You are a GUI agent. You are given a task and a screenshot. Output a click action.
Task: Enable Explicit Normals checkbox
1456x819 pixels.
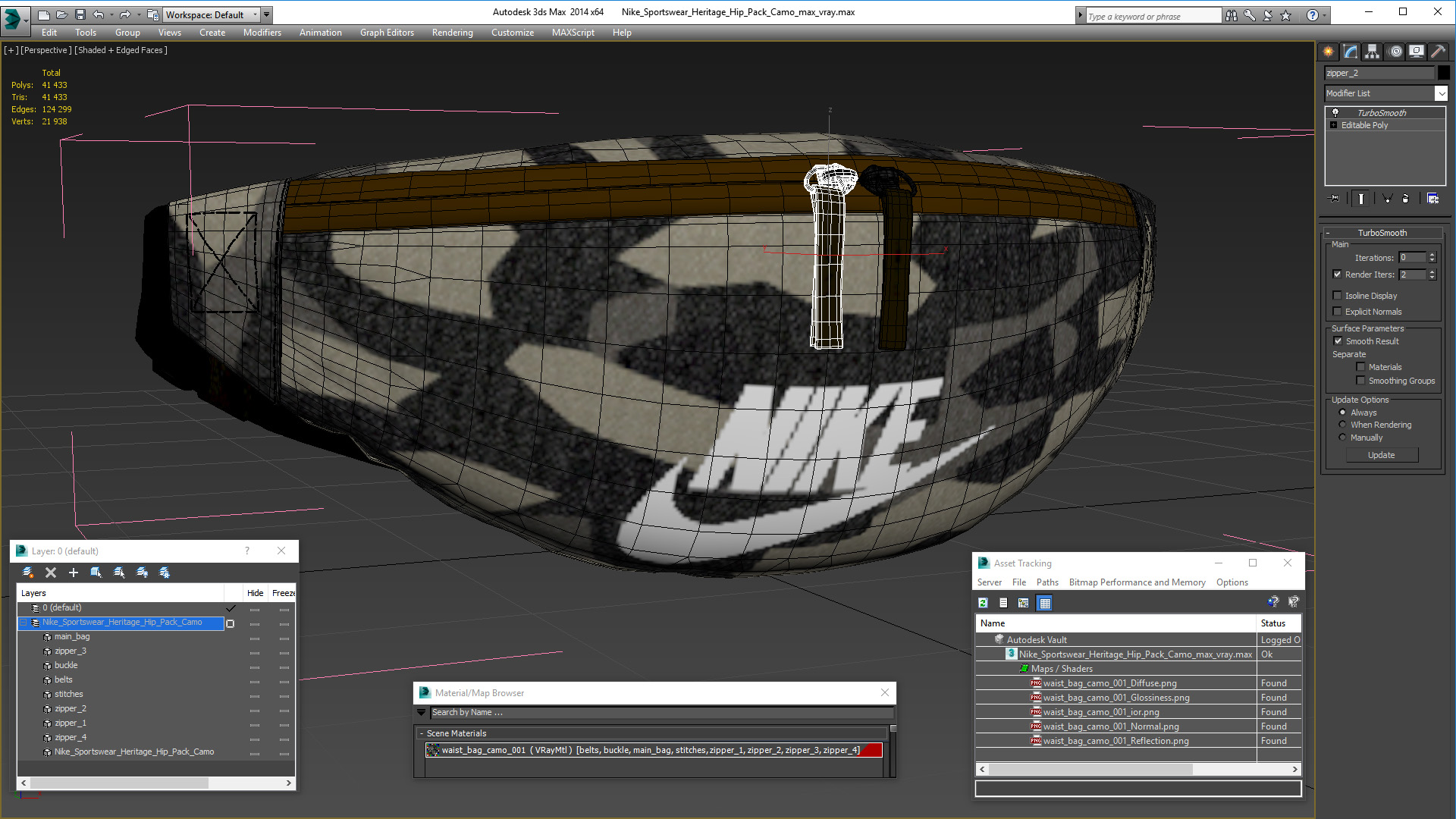[1337, 312]
